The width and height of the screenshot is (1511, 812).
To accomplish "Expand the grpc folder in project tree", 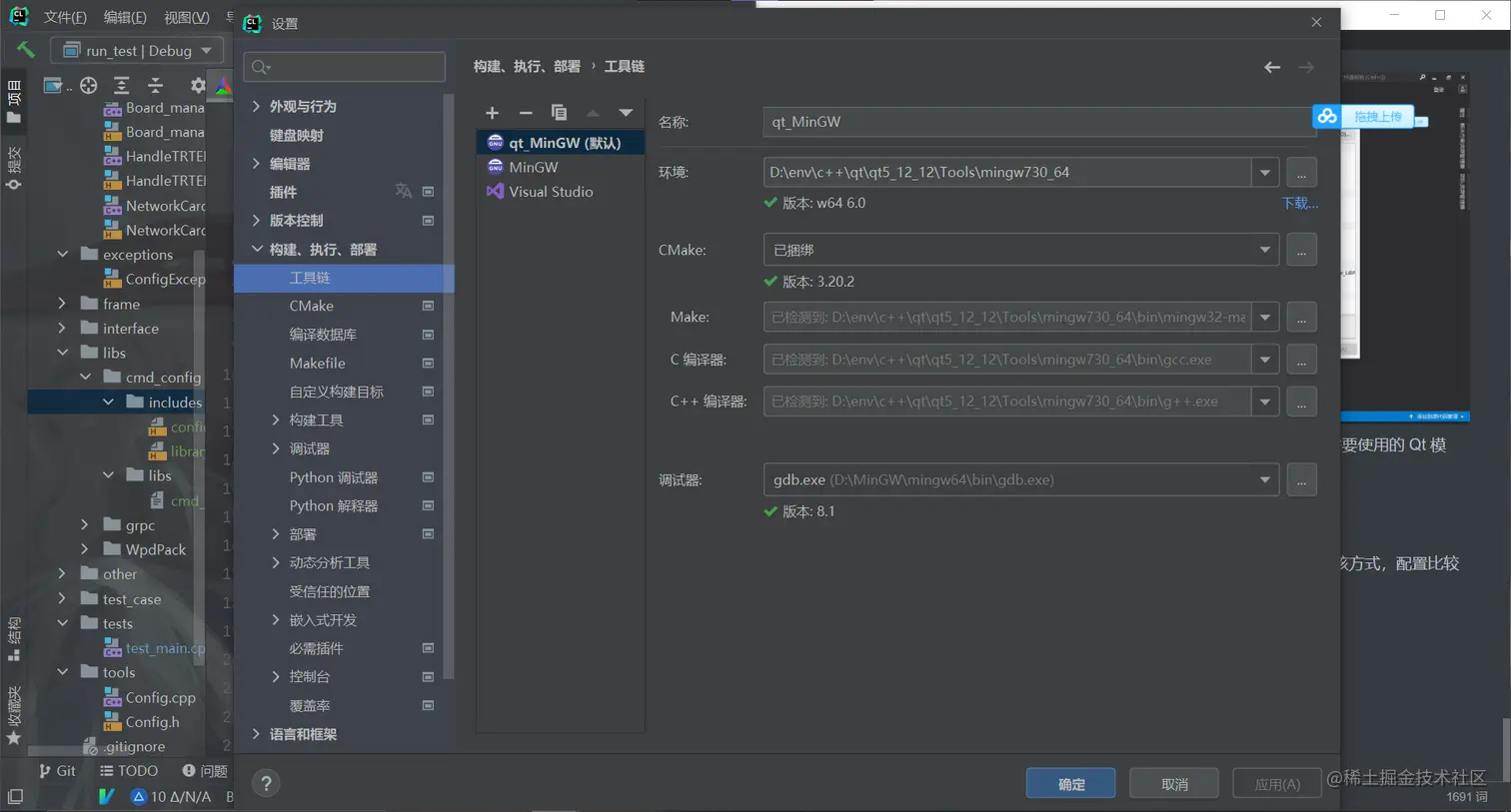I will [86, 524].
